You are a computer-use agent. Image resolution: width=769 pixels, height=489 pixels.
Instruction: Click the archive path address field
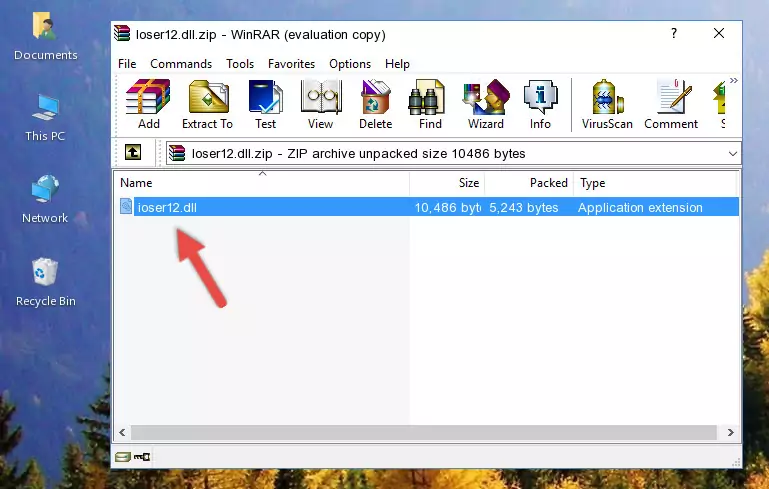[x=454, y=154]
